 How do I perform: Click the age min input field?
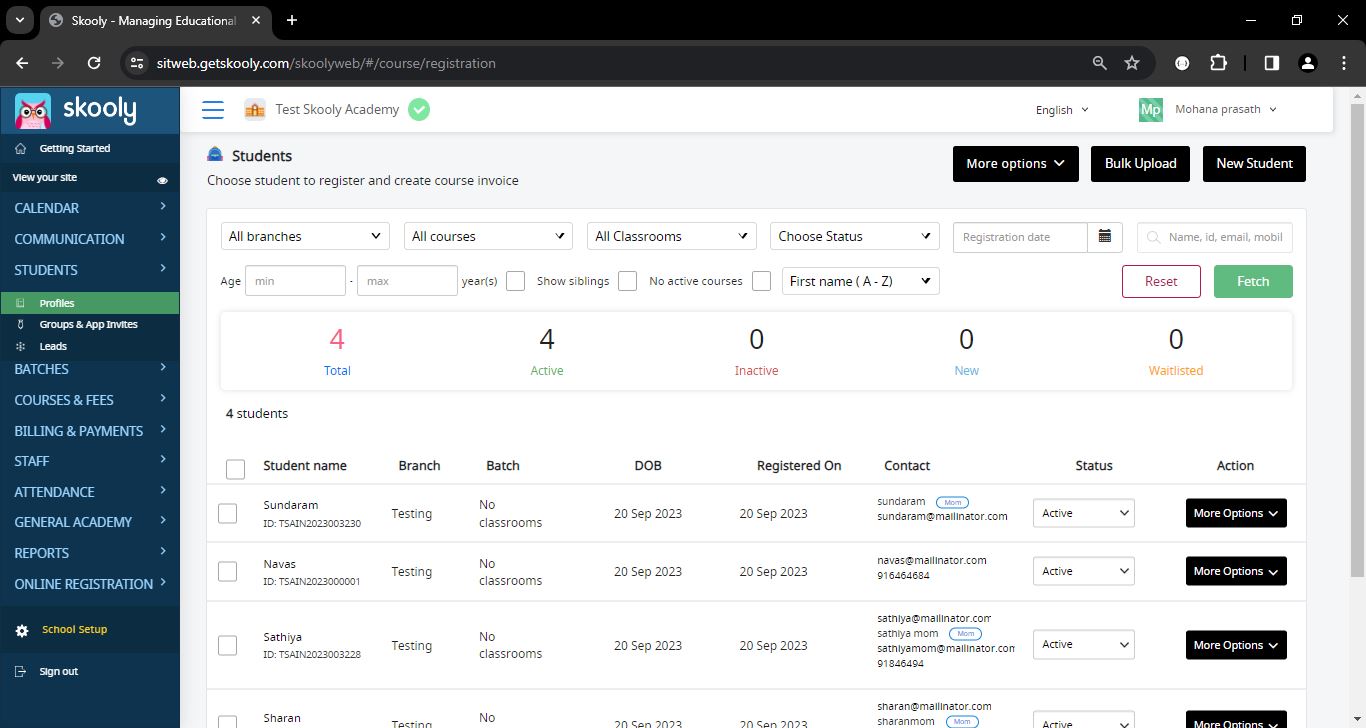[295, 281]
